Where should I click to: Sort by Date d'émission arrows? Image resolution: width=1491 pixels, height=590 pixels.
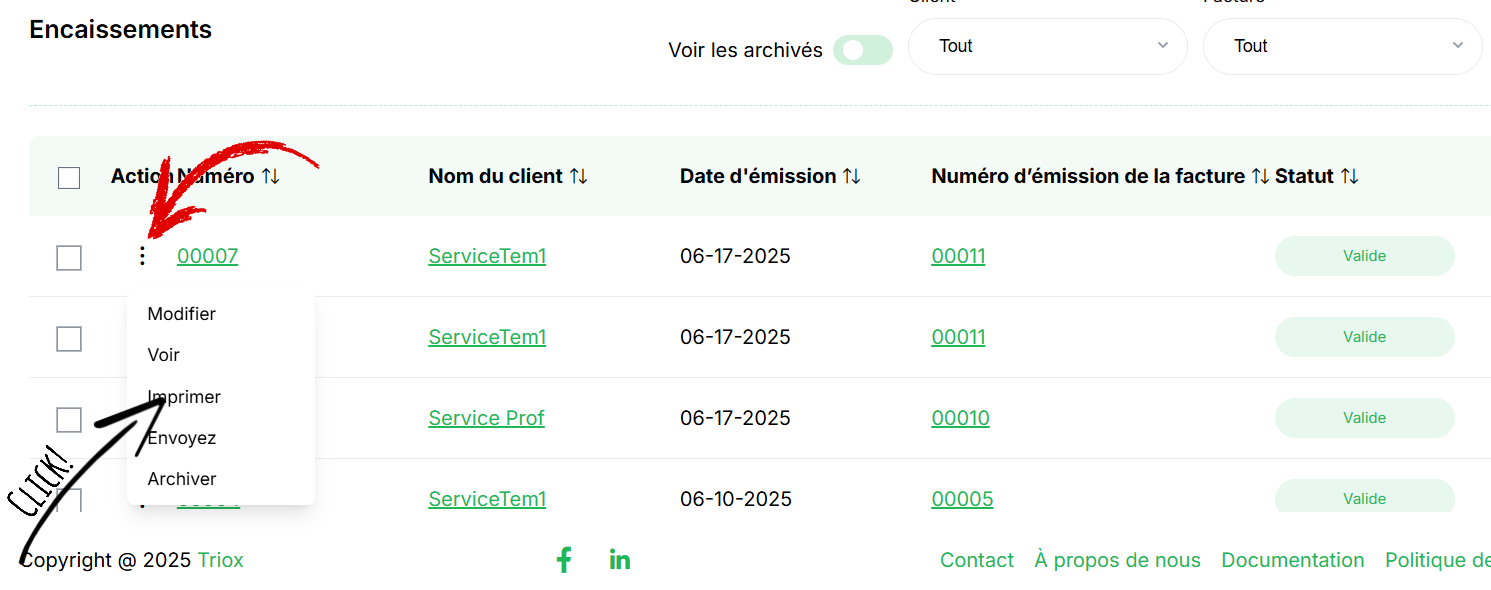(851, 176)
